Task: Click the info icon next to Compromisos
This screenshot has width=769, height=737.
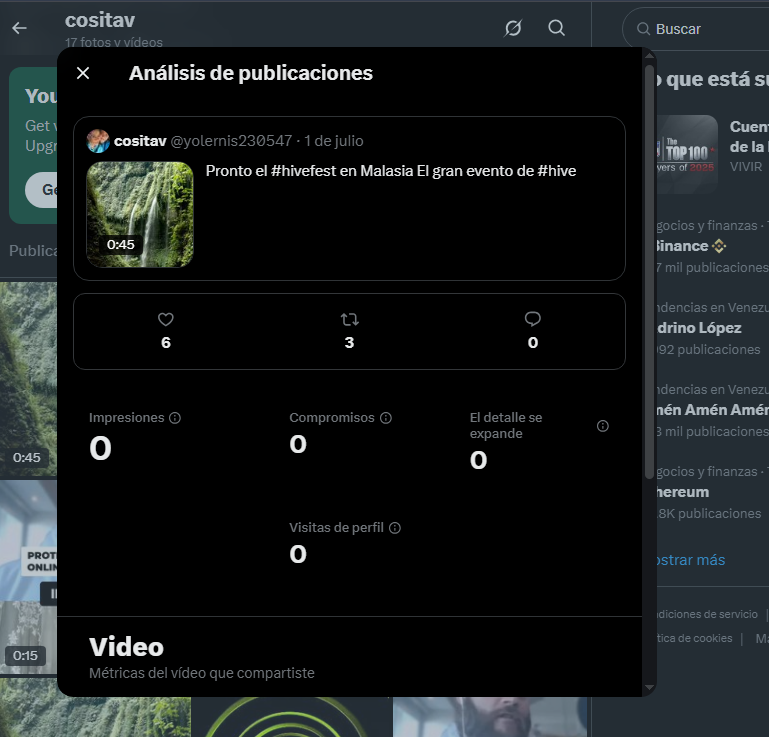Action: pos(386,418)
